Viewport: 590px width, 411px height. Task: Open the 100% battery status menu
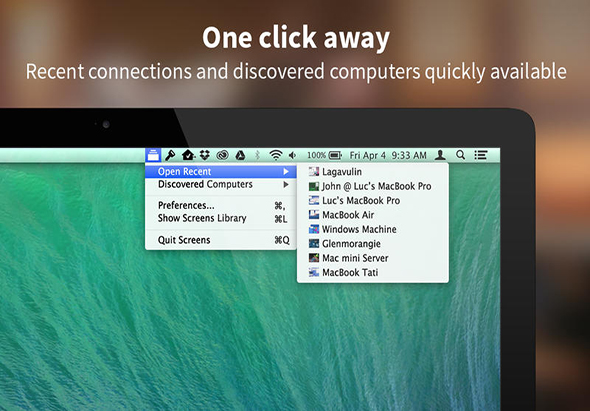pos(324,155)
